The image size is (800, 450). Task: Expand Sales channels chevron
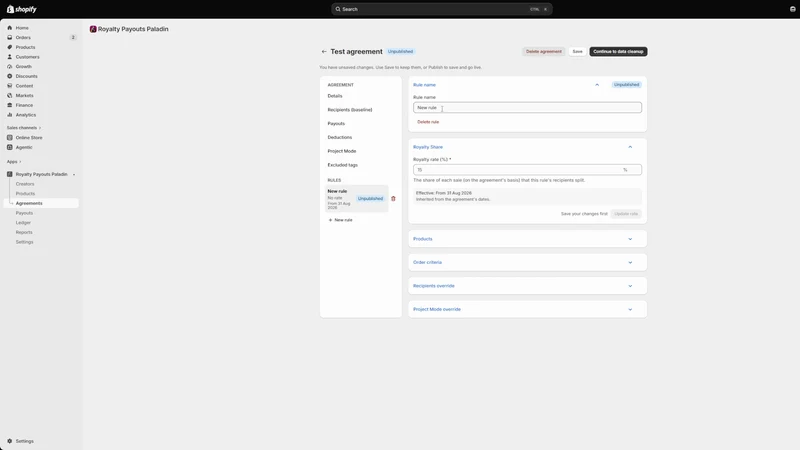[x=40, y=128]
